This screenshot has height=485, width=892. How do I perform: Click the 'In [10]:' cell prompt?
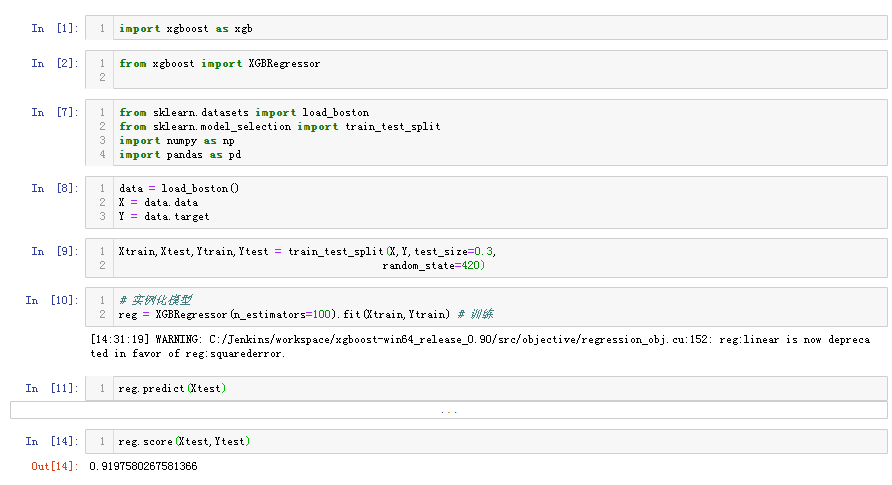point(49,300)
